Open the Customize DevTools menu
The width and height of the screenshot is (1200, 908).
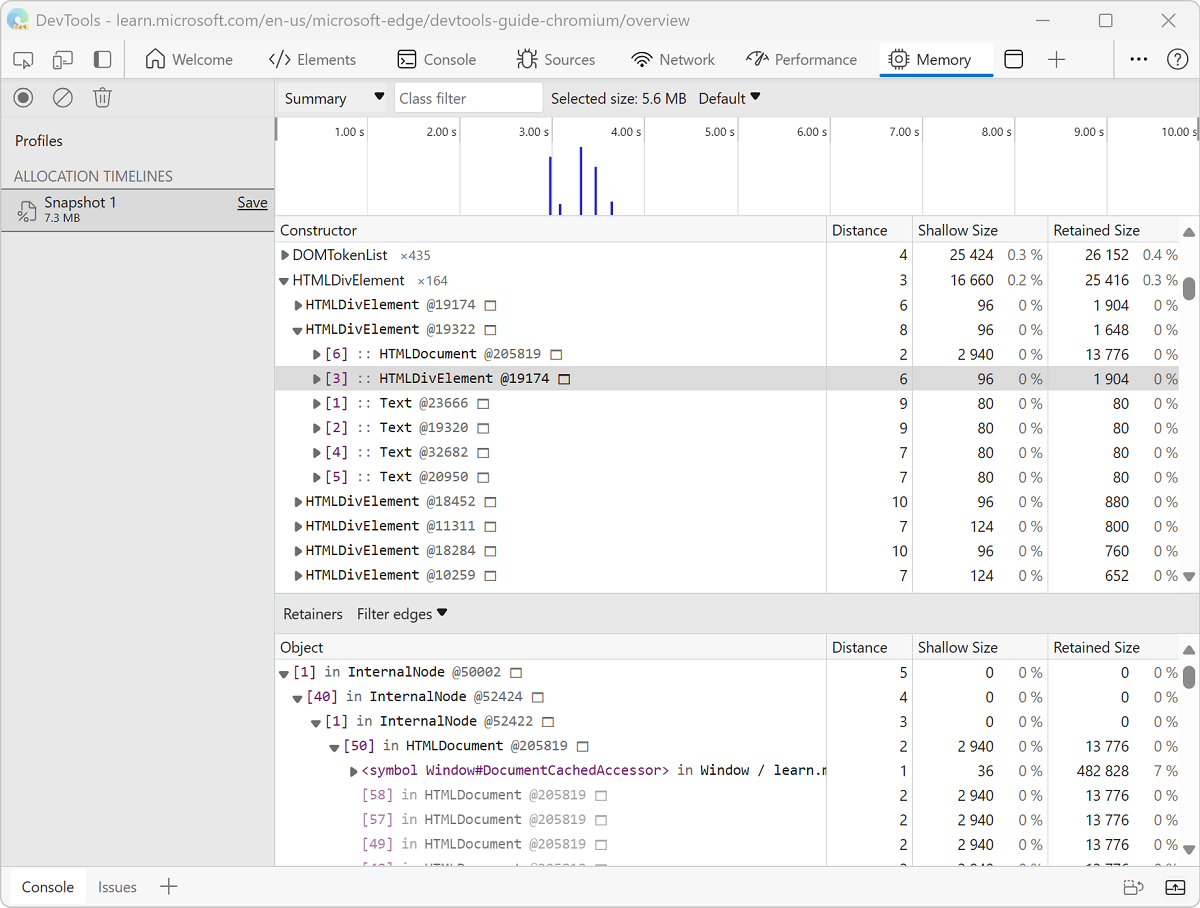click(x=1138, y=59)
